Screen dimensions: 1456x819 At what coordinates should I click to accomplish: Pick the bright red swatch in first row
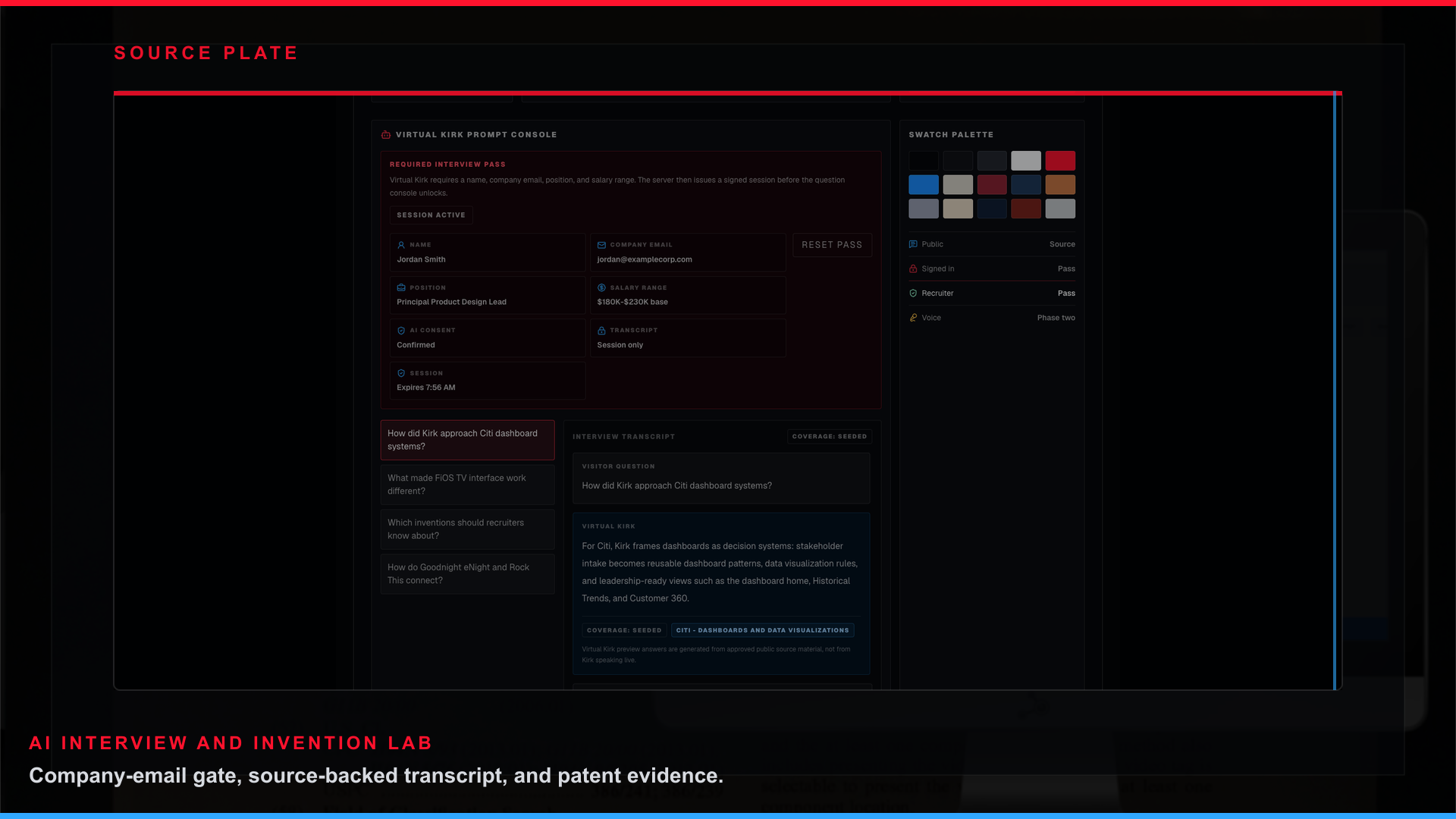click(1060, 161)
